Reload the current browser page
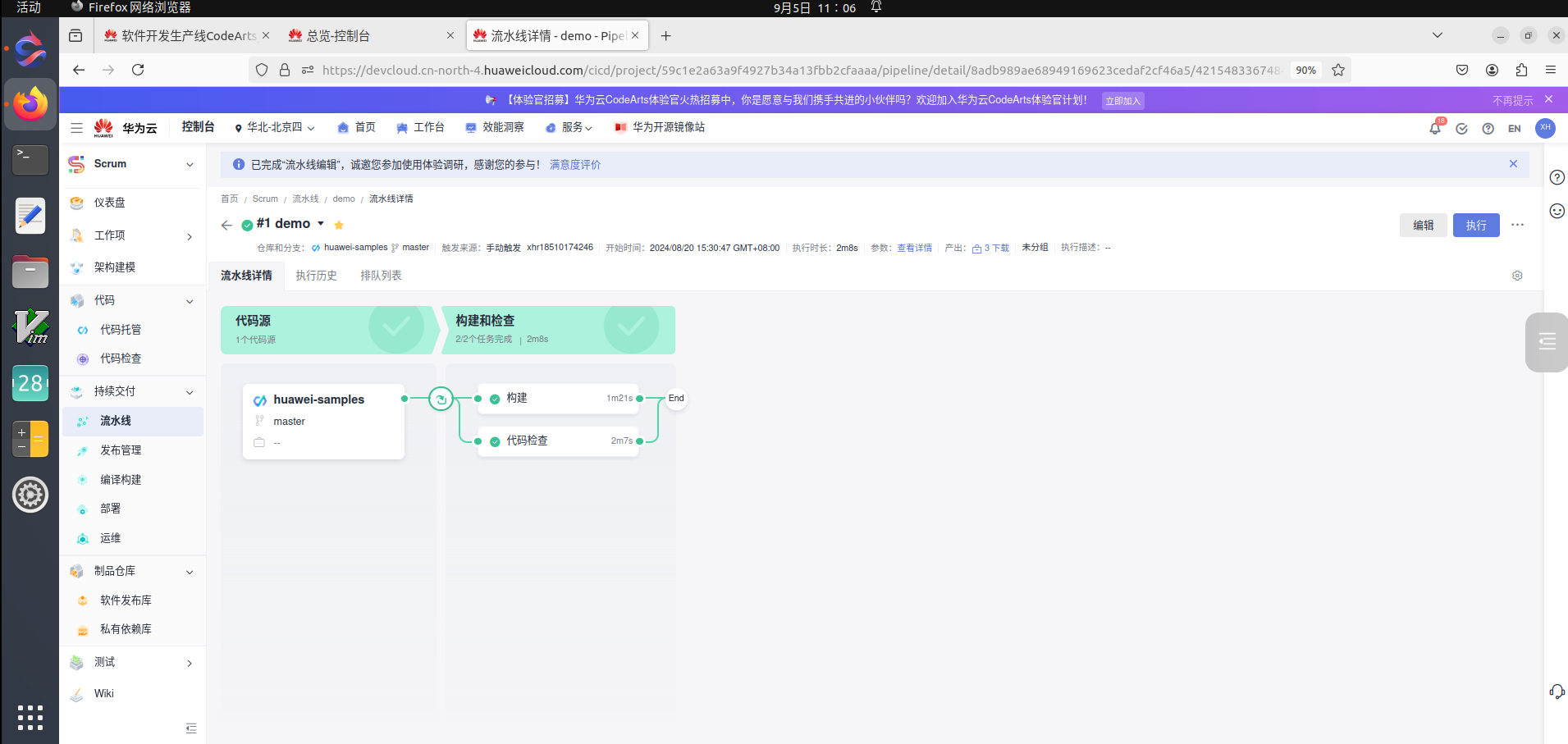The image size is (1568, 744). click(x=138, y=70)
